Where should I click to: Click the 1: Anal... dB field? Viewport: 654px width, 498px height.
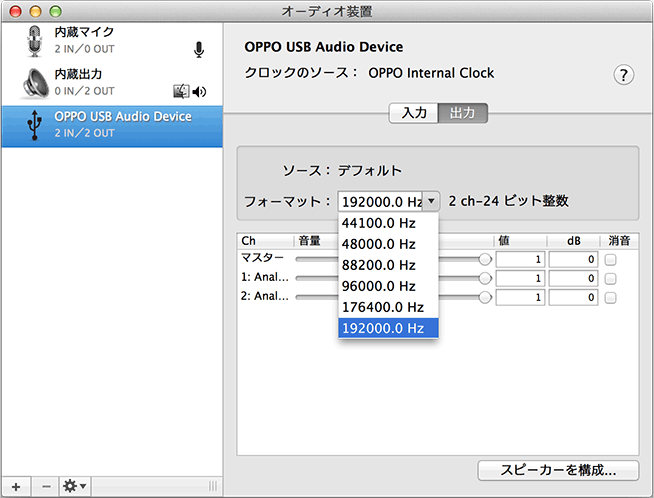[573, 278]
